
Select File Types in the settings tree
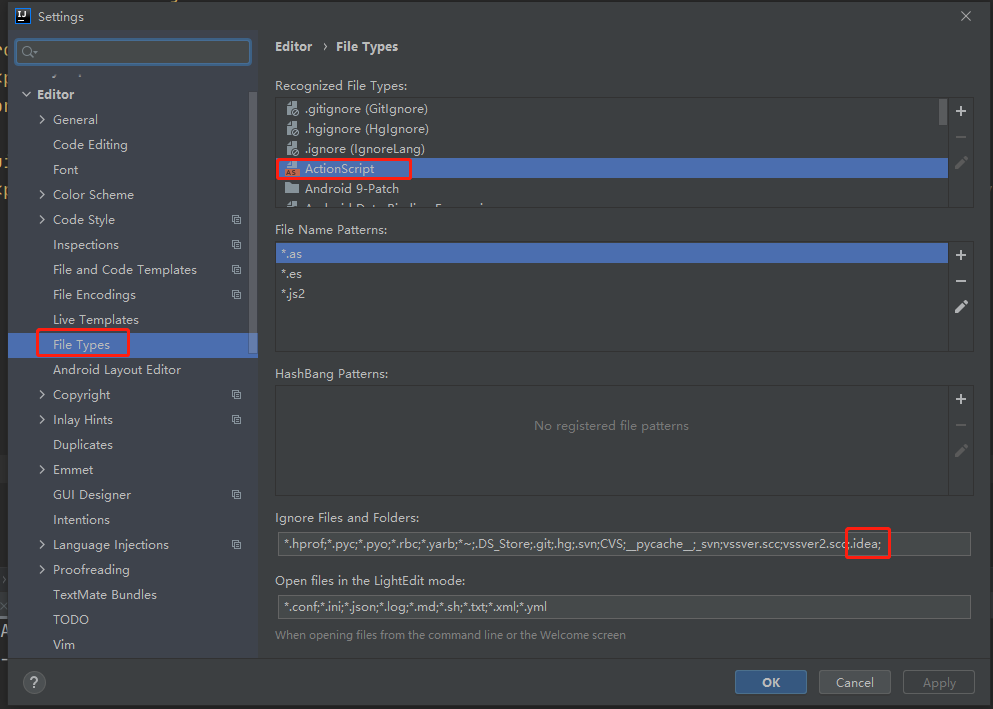[x=81, y=344]
